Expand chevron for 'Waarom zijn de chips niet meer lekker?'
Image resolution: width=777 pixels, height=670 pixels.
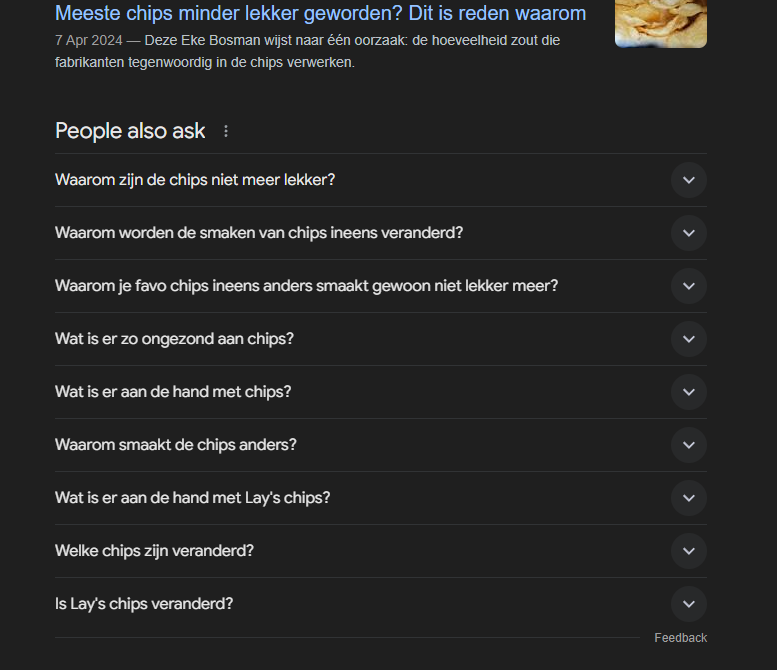(x=689, y=180)
